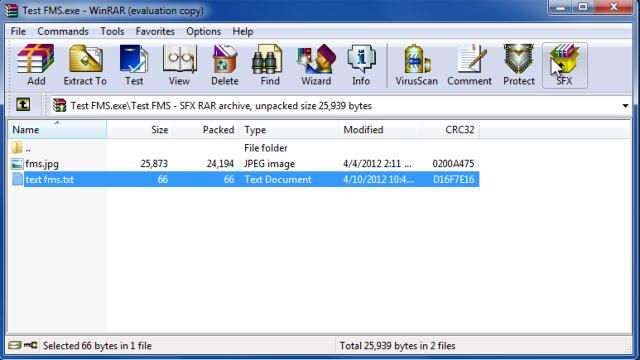
Task: Minimize the WinRAR window
Action: pos(560,7)
